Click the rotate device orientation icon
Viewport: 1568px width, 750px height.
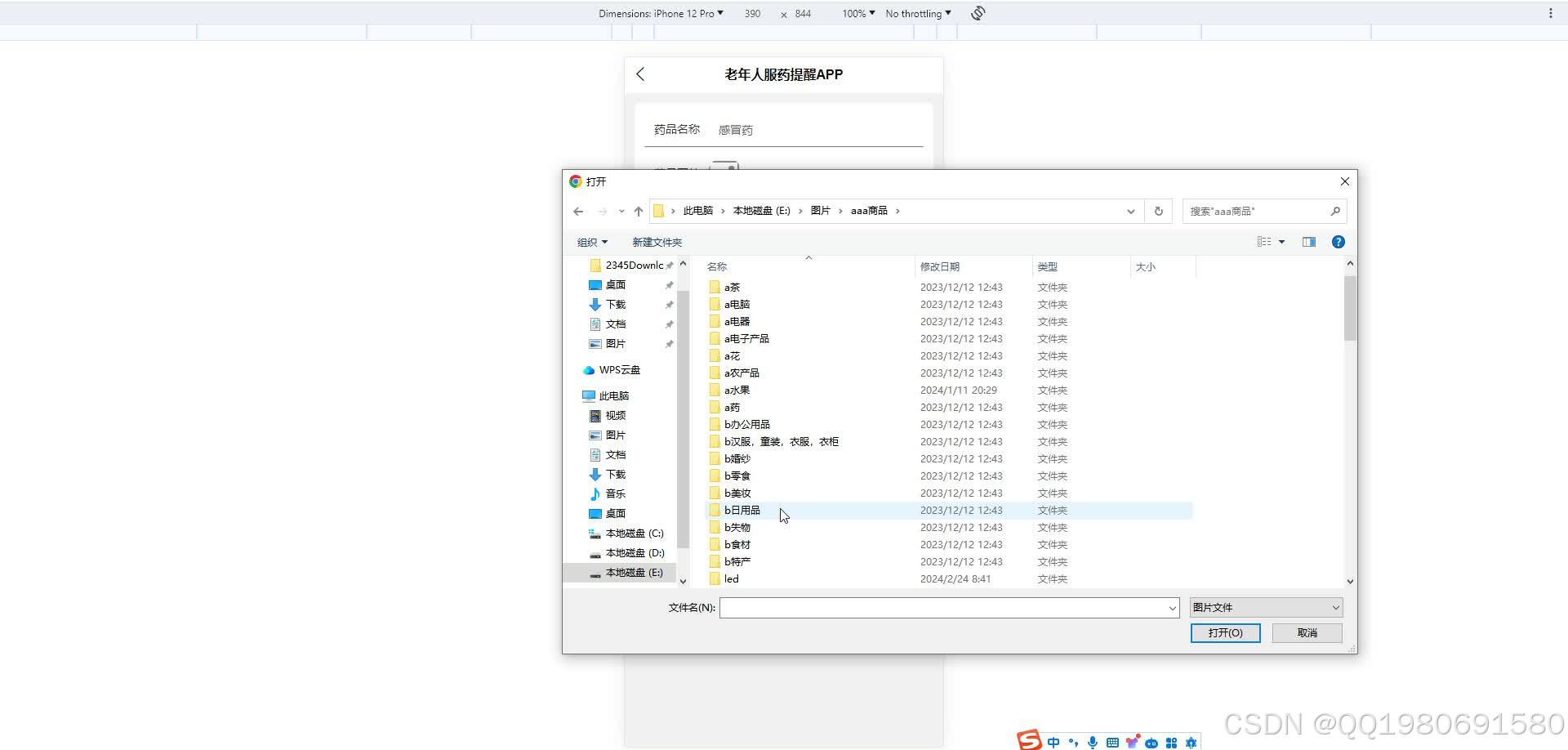coord(978,13)
